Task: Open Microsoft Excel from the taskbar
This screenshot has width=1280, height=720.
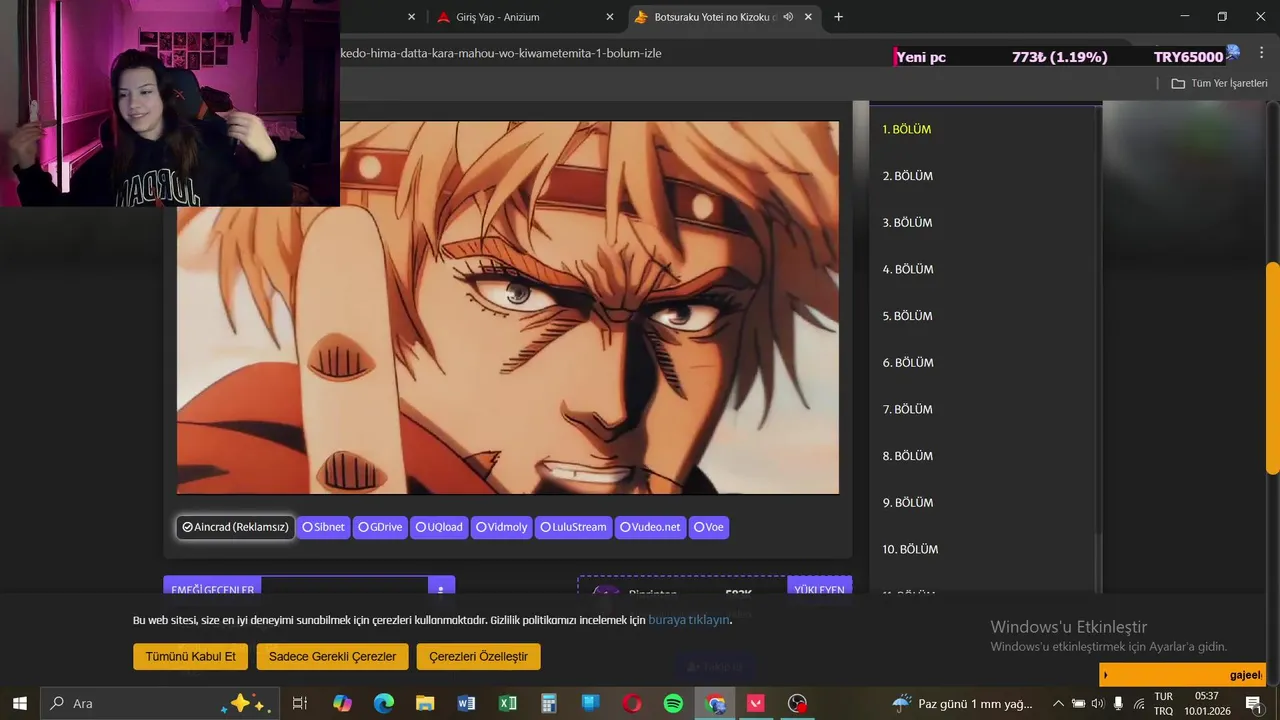Action: [508, 703]
